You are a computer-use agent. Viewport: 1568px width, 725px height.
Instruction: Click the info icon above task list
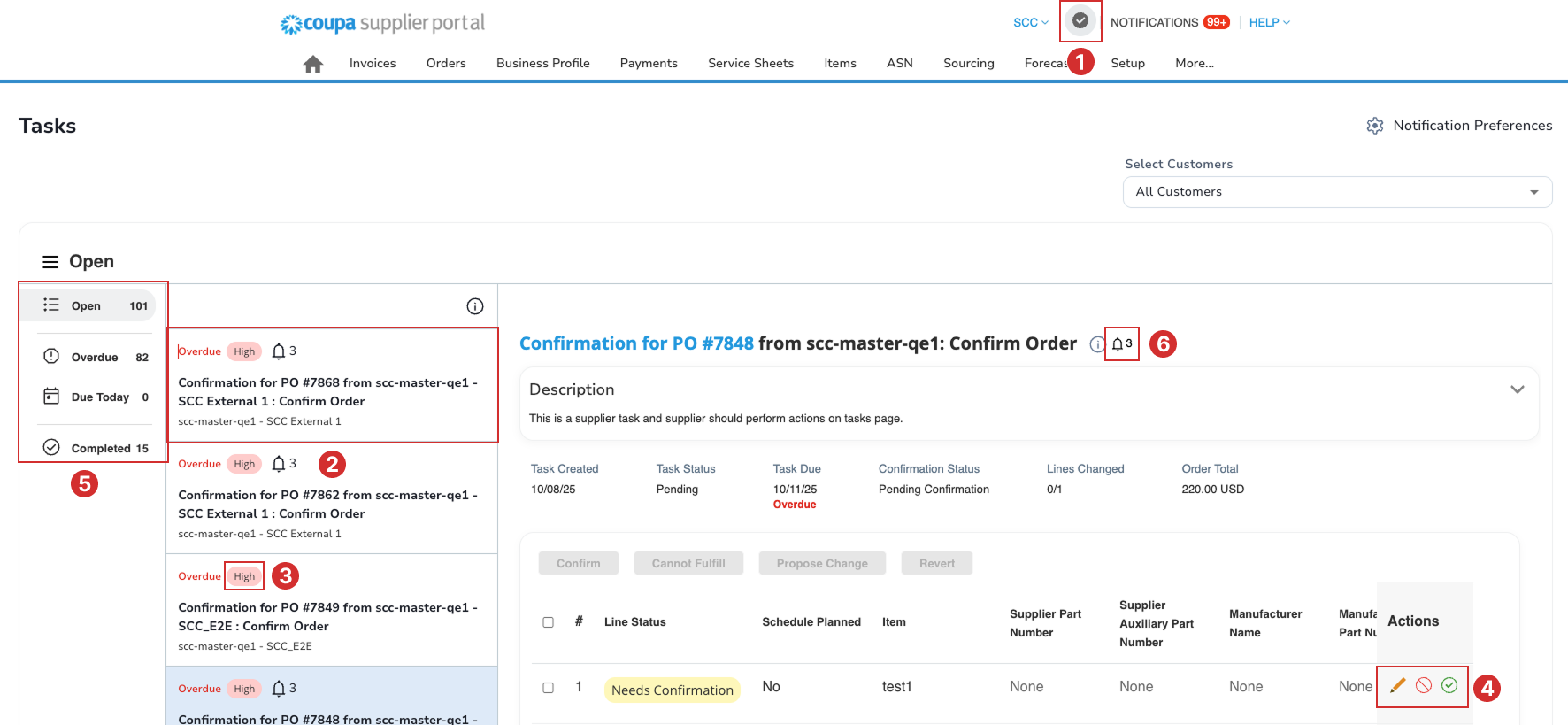[475, 306]
